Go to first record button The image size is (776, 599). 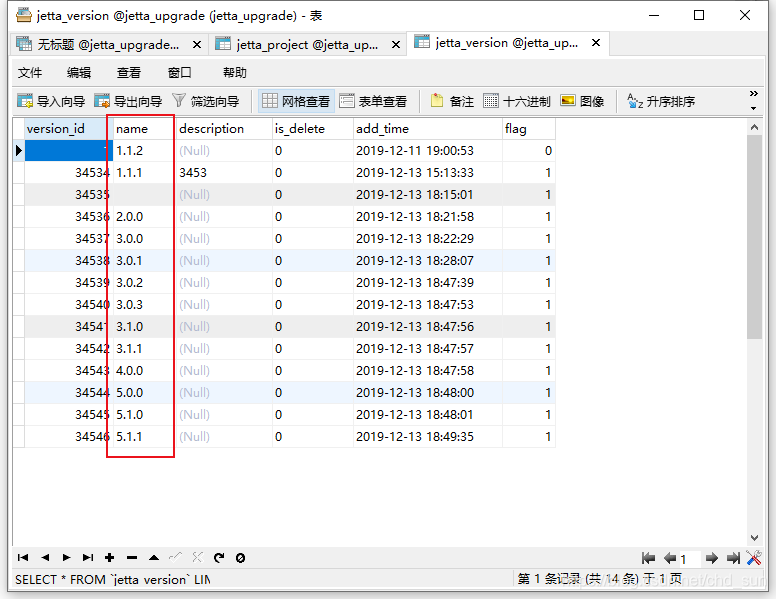[x=23, y=558]
